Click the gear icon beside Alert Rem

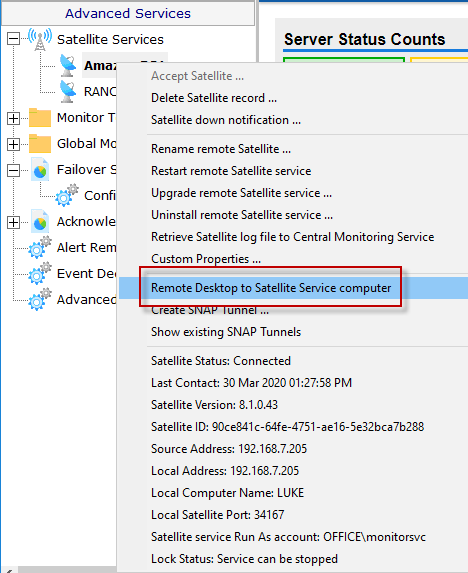coord(40,247)
